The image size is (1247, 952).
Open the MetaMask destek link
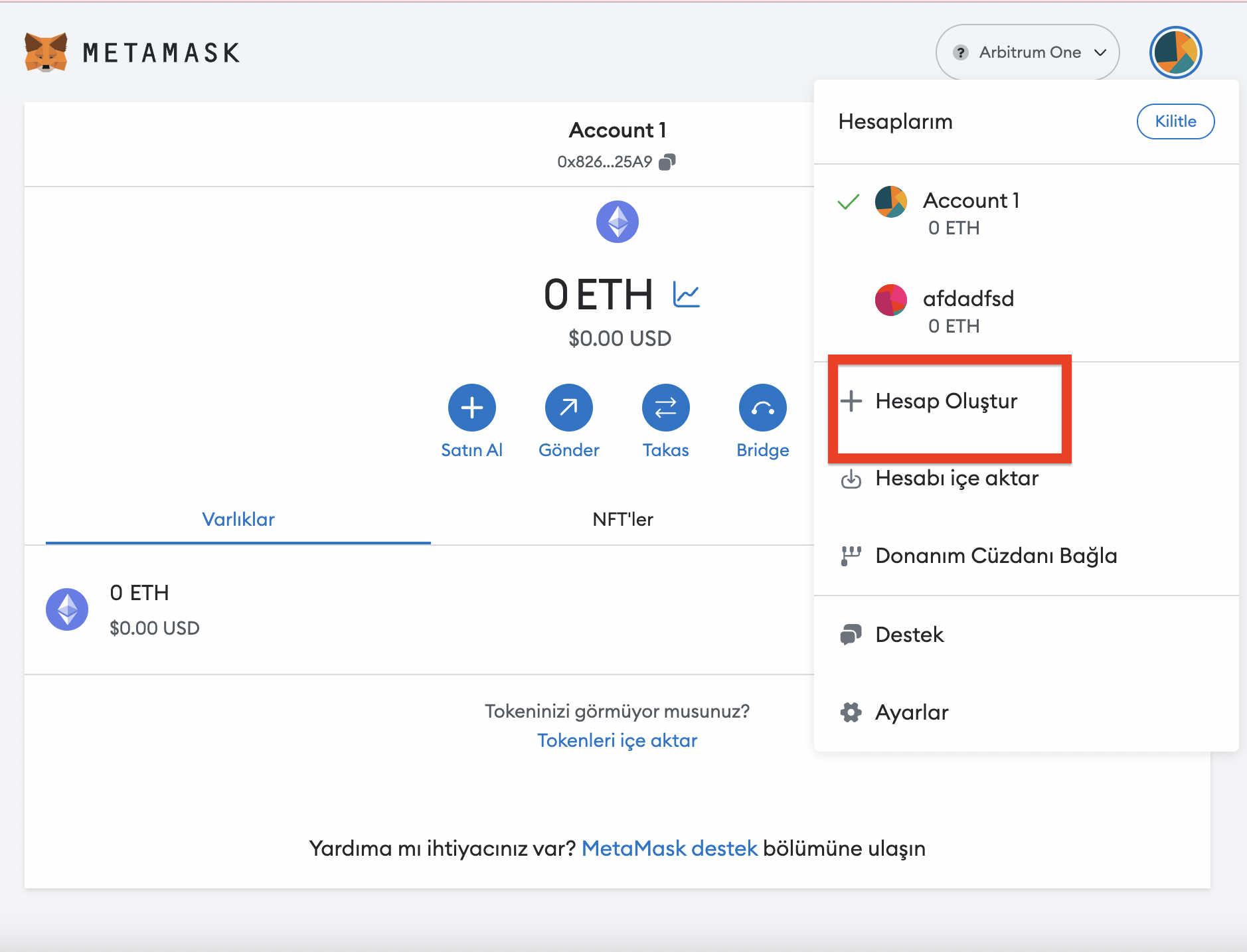pyautogui.click(x=669, y=848)
